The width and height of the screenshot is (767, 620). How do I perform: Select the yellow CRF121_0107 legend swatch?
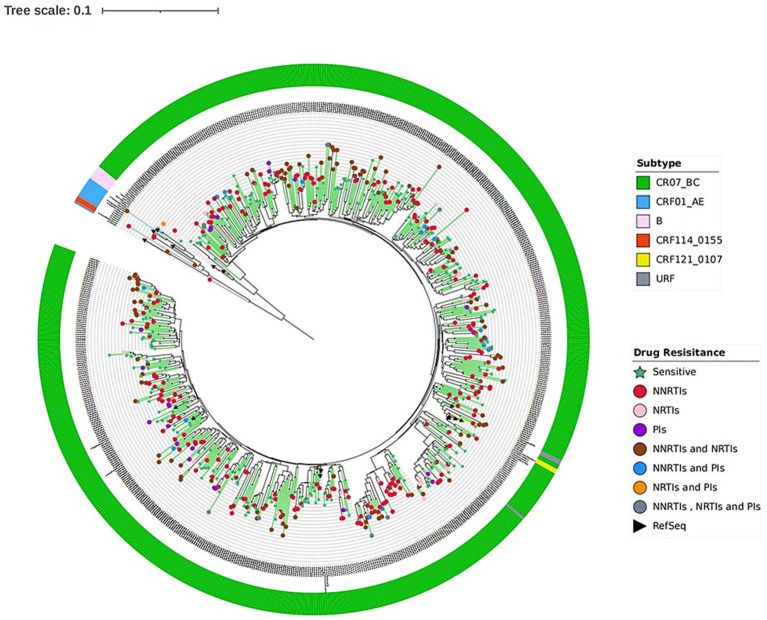click(x=643, y=259)
